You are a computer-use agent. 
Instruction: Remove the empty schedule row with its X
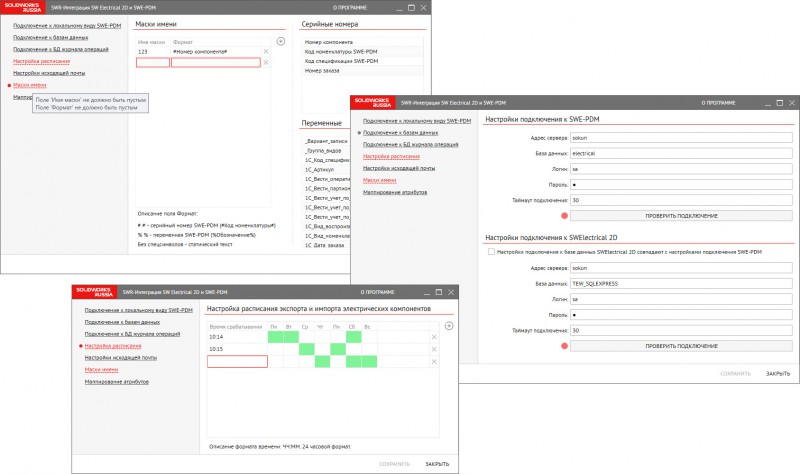[434, 361]
